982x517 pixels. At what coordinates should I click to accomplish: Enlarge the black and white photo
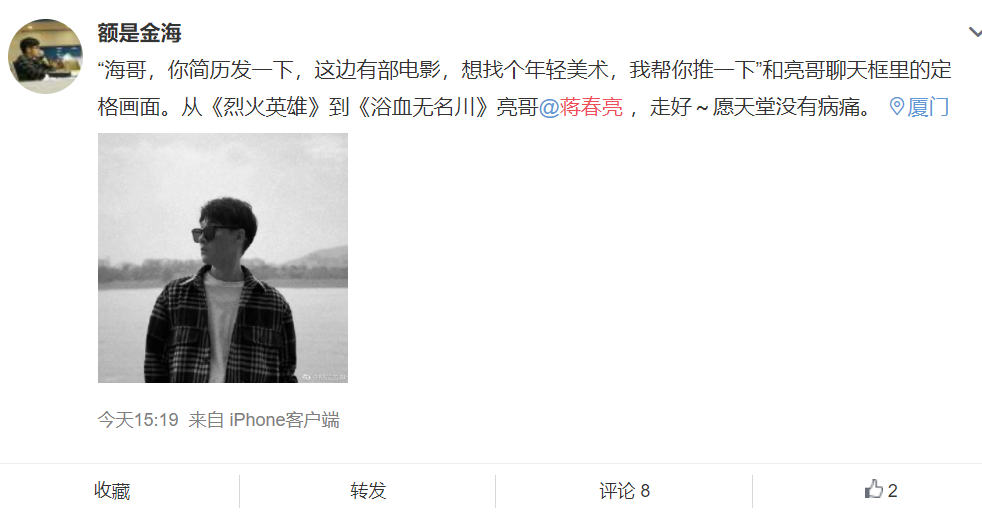coord(223,258)
